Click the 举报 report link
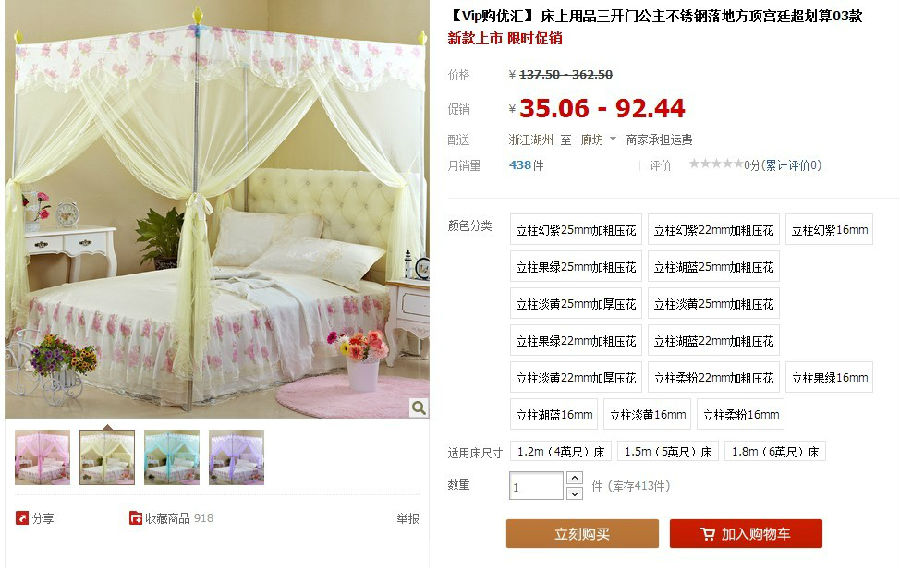Image resolution: width=900 pixels, height=568 pixels. pos(408,519)
